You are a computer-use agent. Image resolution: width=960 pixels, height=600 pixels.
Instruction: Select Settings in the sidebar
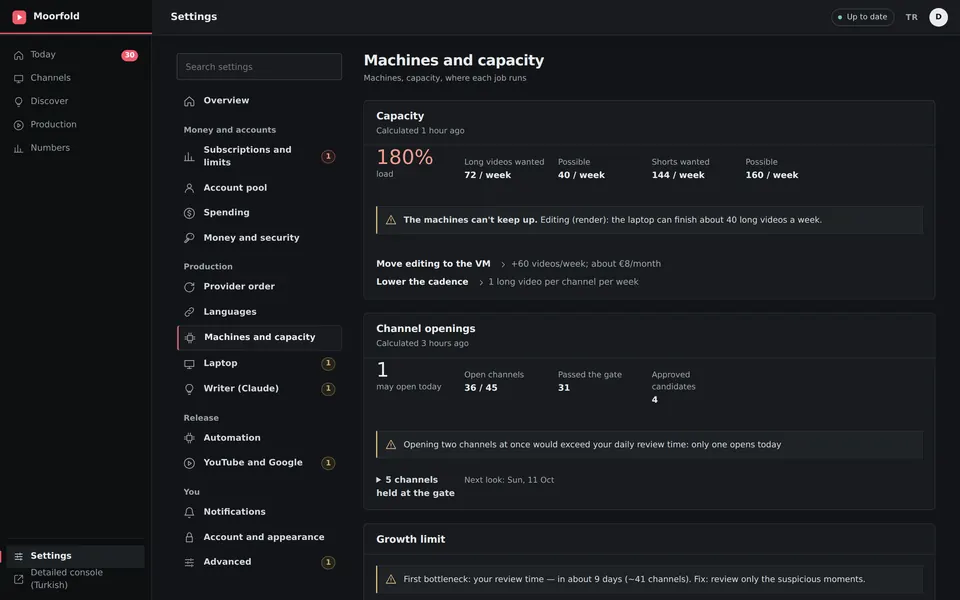75,556
